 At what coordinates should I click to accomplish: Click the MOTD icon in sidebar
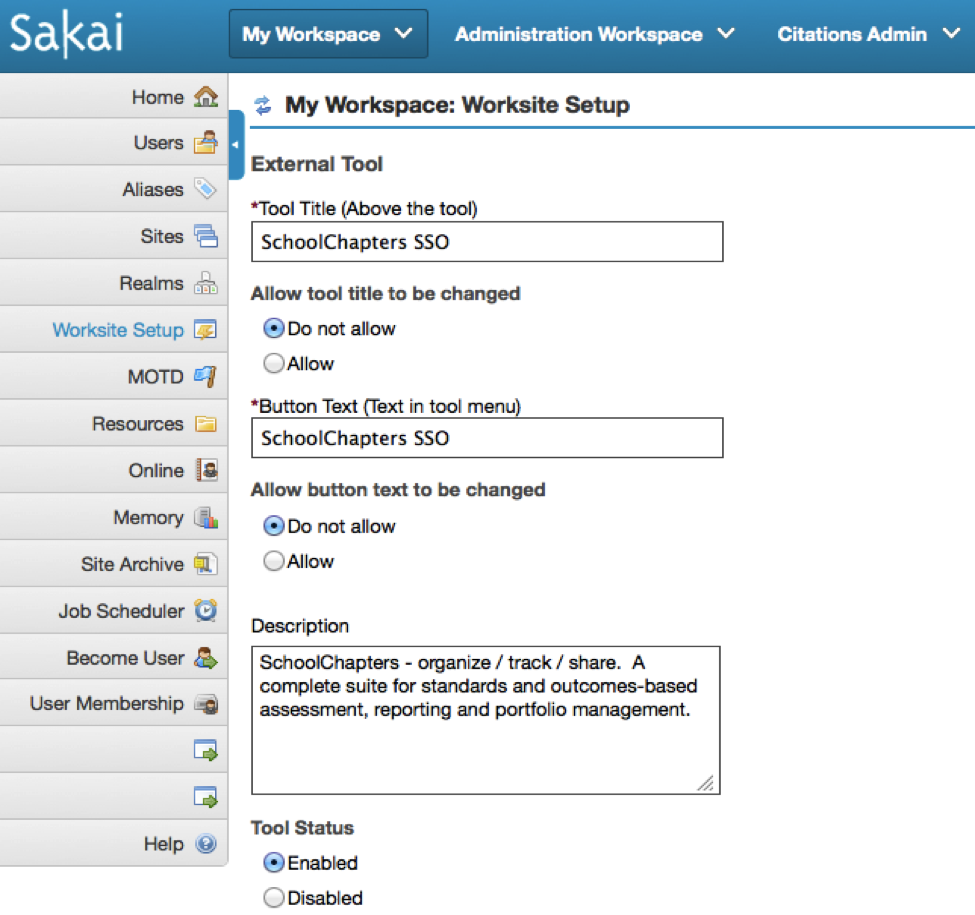[206, 376]
